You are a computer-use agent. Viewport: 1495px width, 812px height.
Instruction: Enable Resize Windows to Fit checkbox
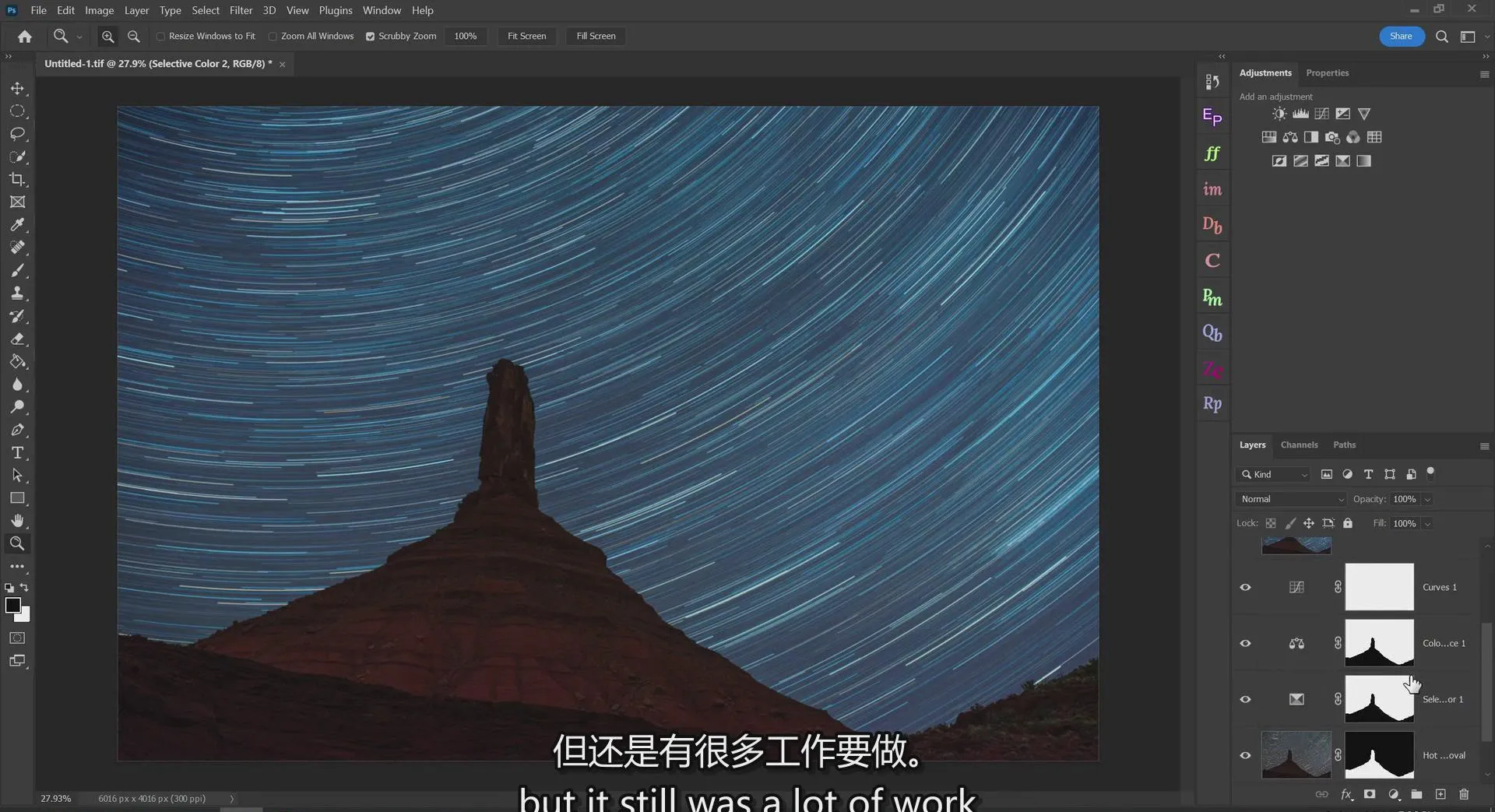click(160, 37)
